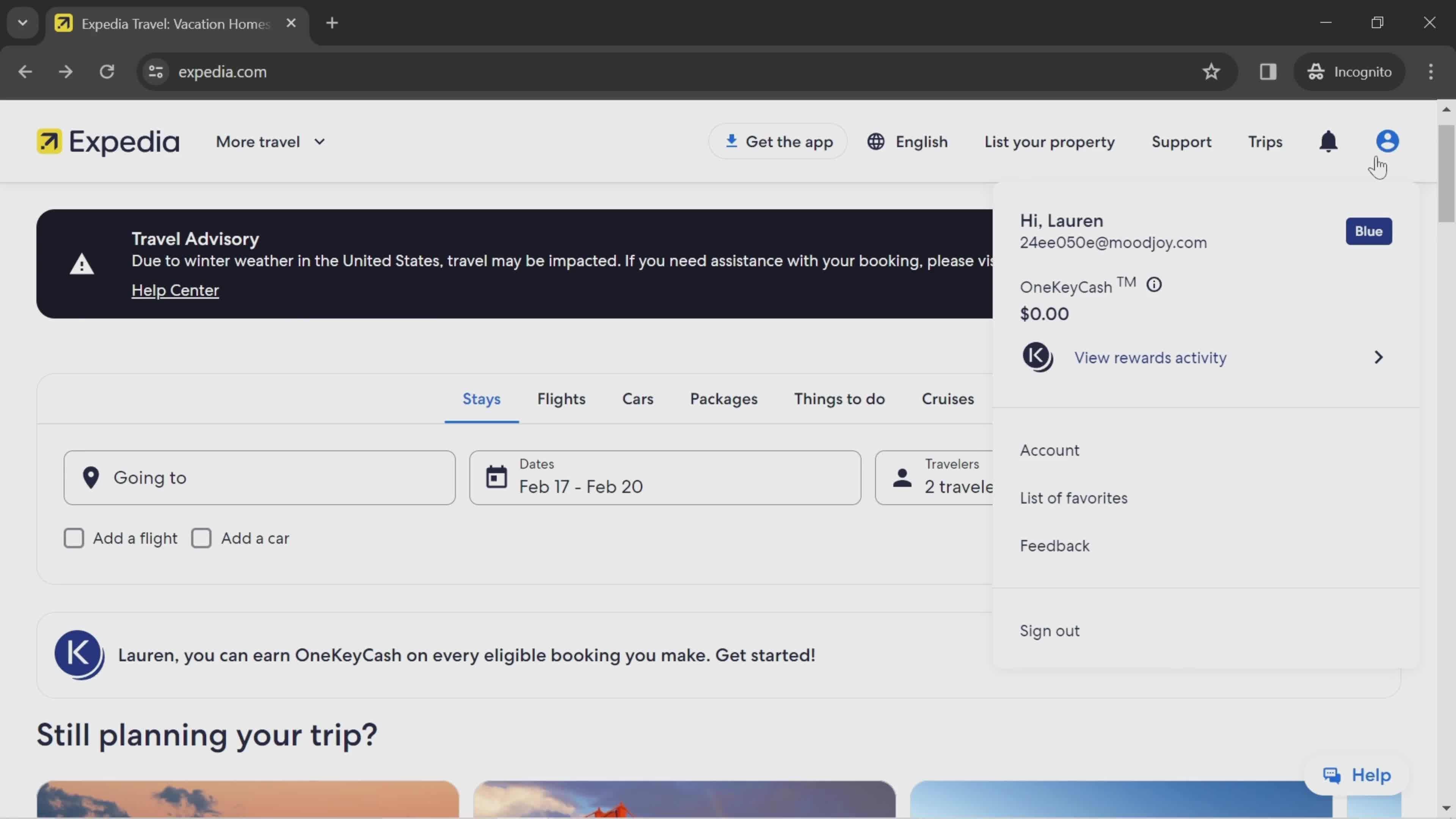
Task: Click the Incognito indicator
Action: [1349, 72]
